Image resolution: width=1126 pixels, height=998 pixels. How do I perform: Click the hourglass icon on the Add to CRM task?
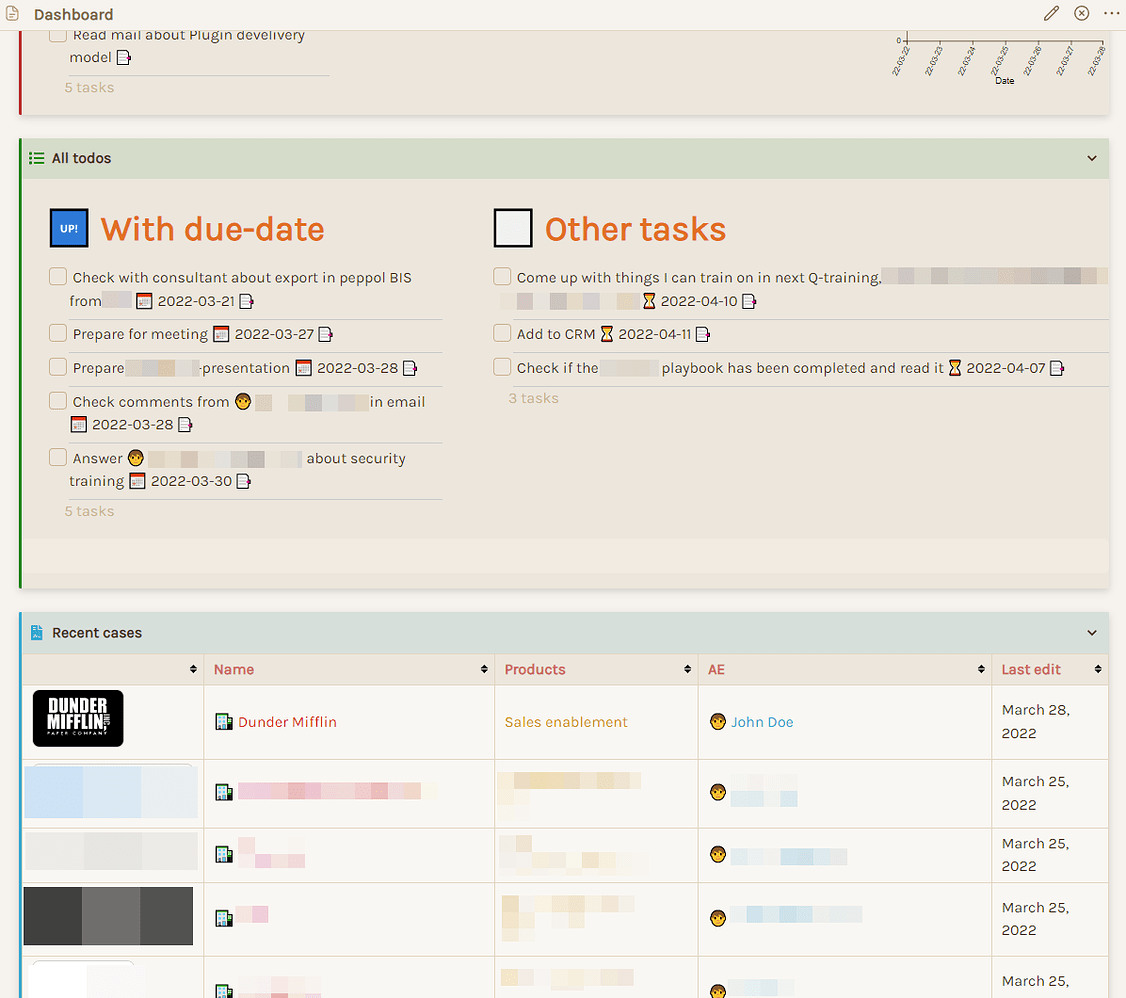tap(605, 334)
